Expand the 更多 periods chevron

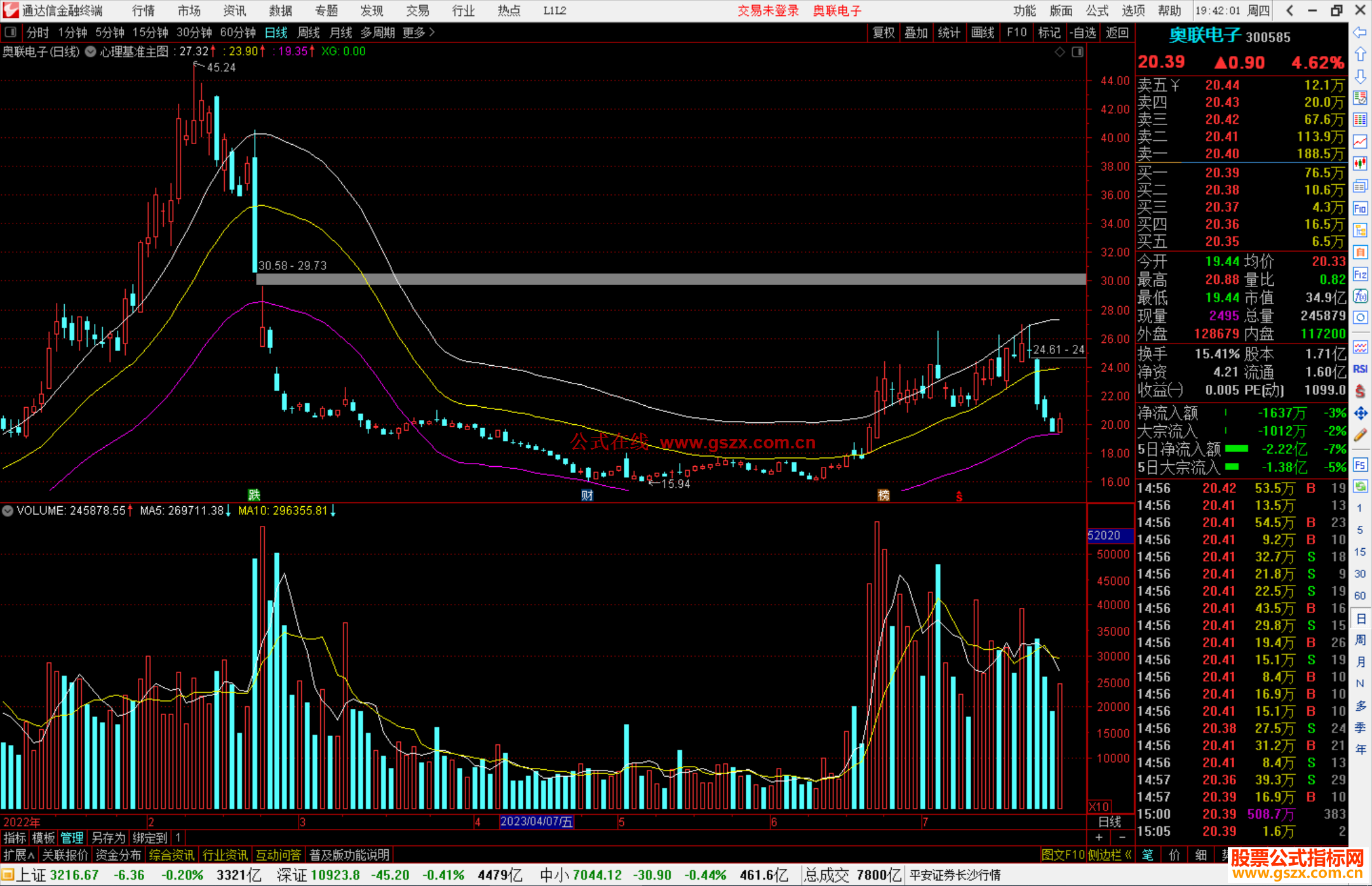(432, 32)
